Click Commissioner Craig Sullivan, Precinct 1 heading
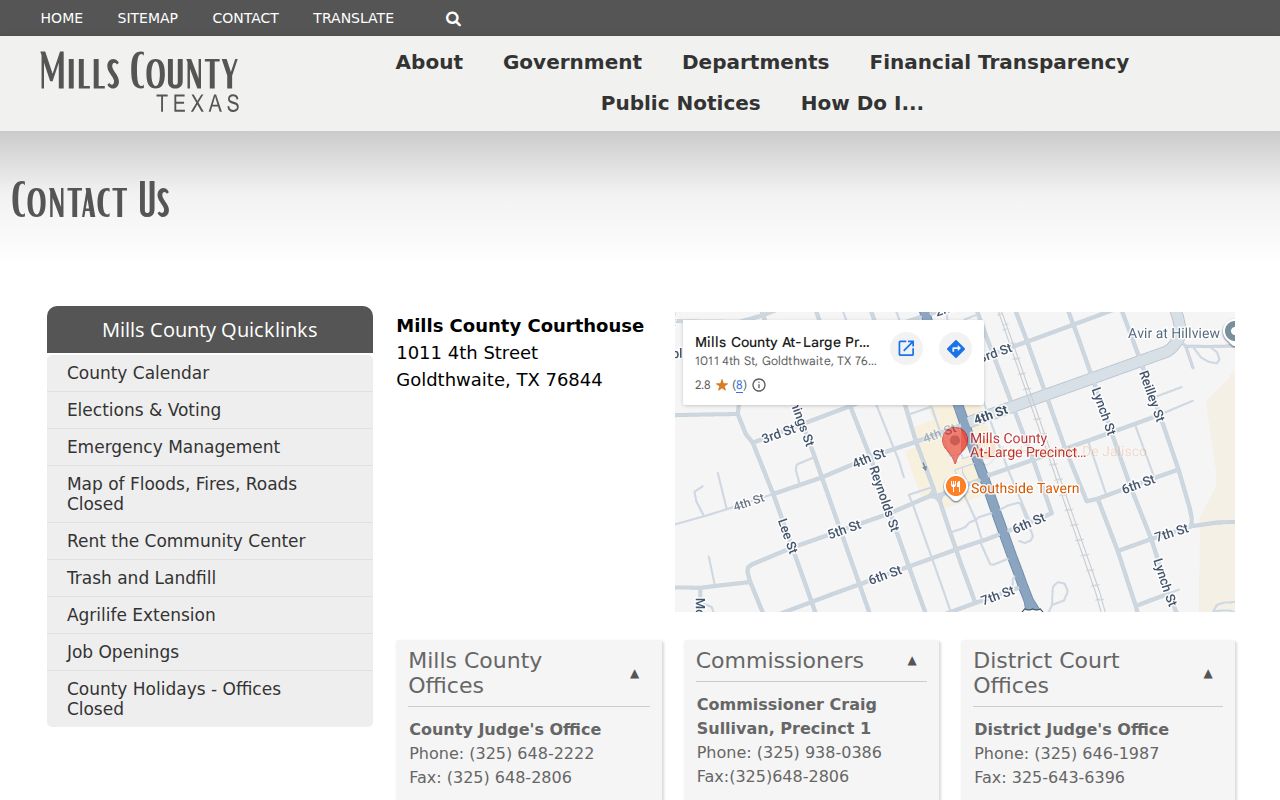 point(786,716)
